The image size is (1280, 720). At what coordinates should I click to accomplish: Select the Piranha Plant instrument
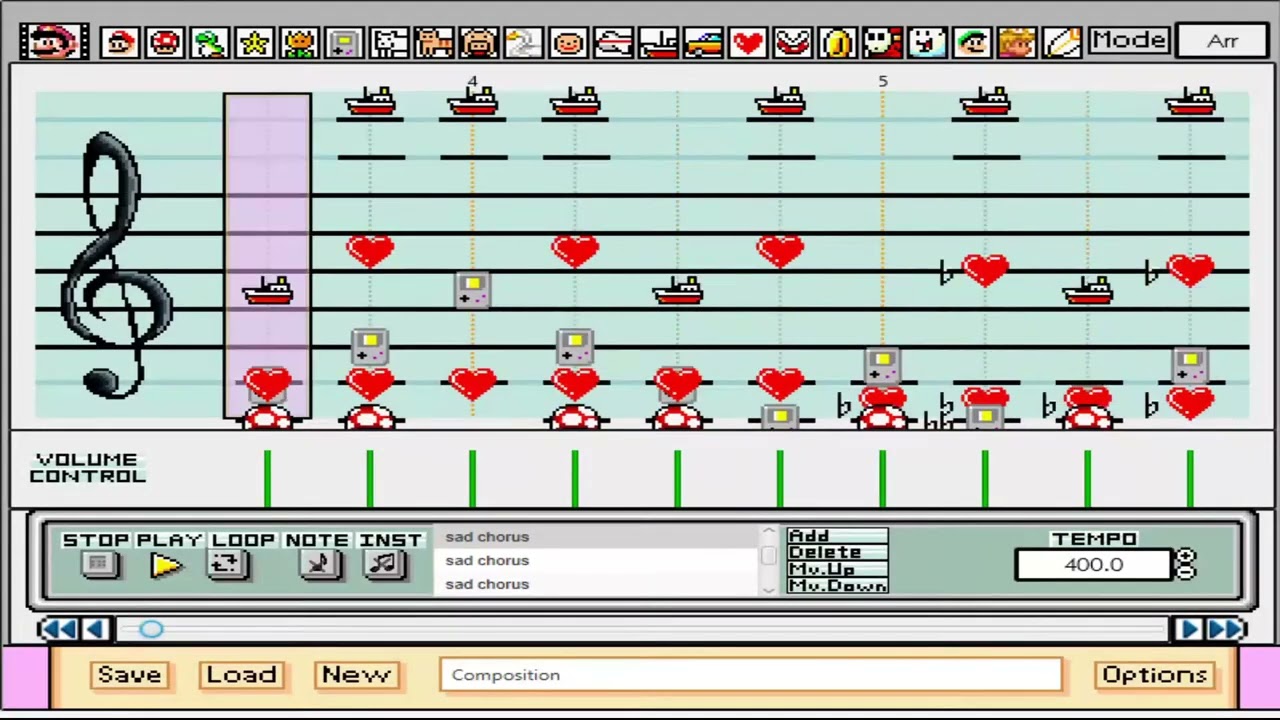[x=793, y=42]
